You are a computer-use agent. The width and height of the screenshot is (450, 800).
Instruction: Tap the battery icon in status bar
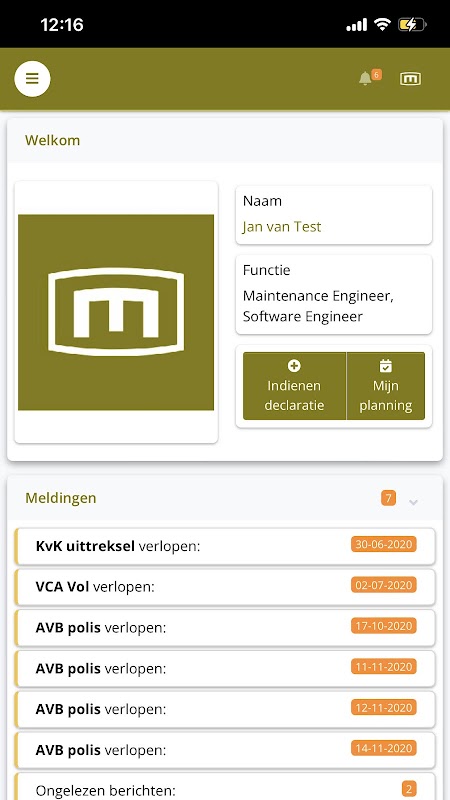pyautogui.click(x=412, y=24)
